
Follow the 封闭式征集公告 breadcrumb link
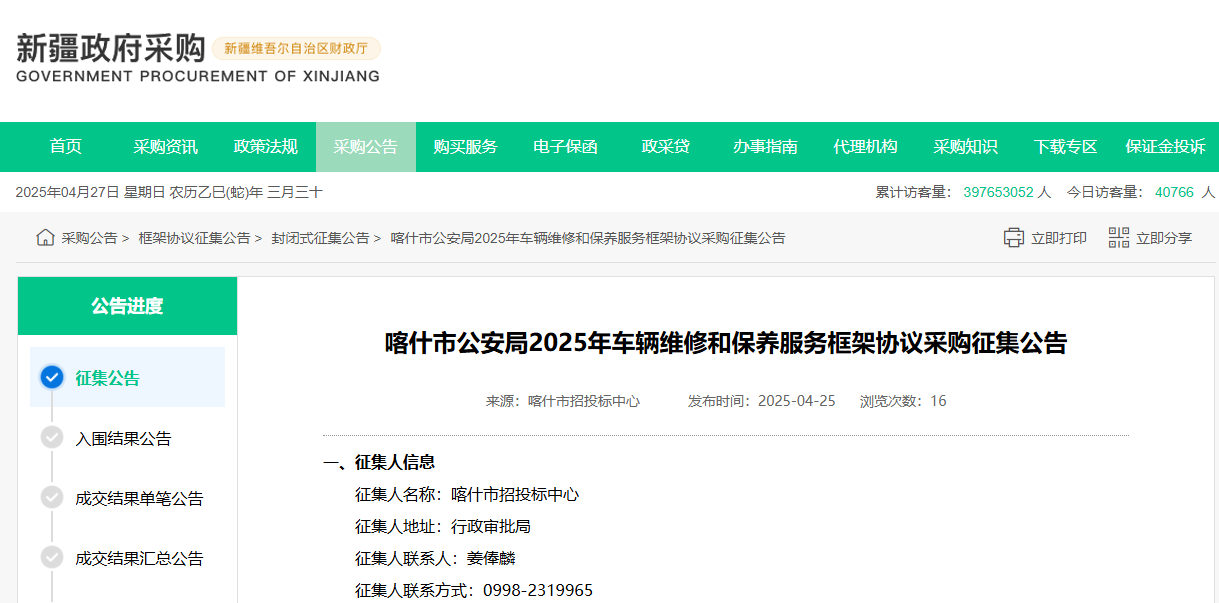[x=320, y=238]
